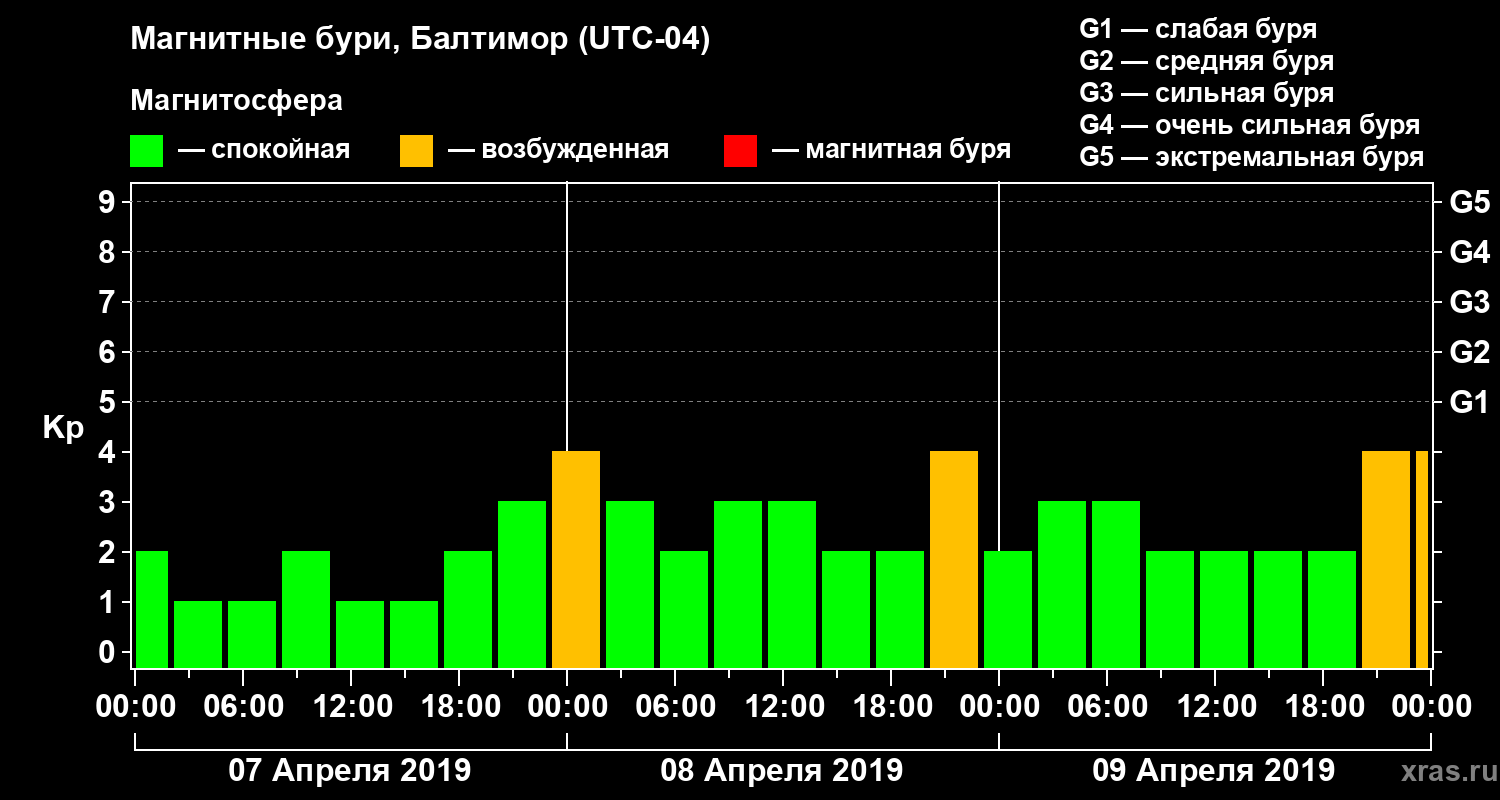1500x800 pixels.
Task: Click green Kp 3 bar at 12:00 on 08 Апреля
Action: click(x=792, y=584)
